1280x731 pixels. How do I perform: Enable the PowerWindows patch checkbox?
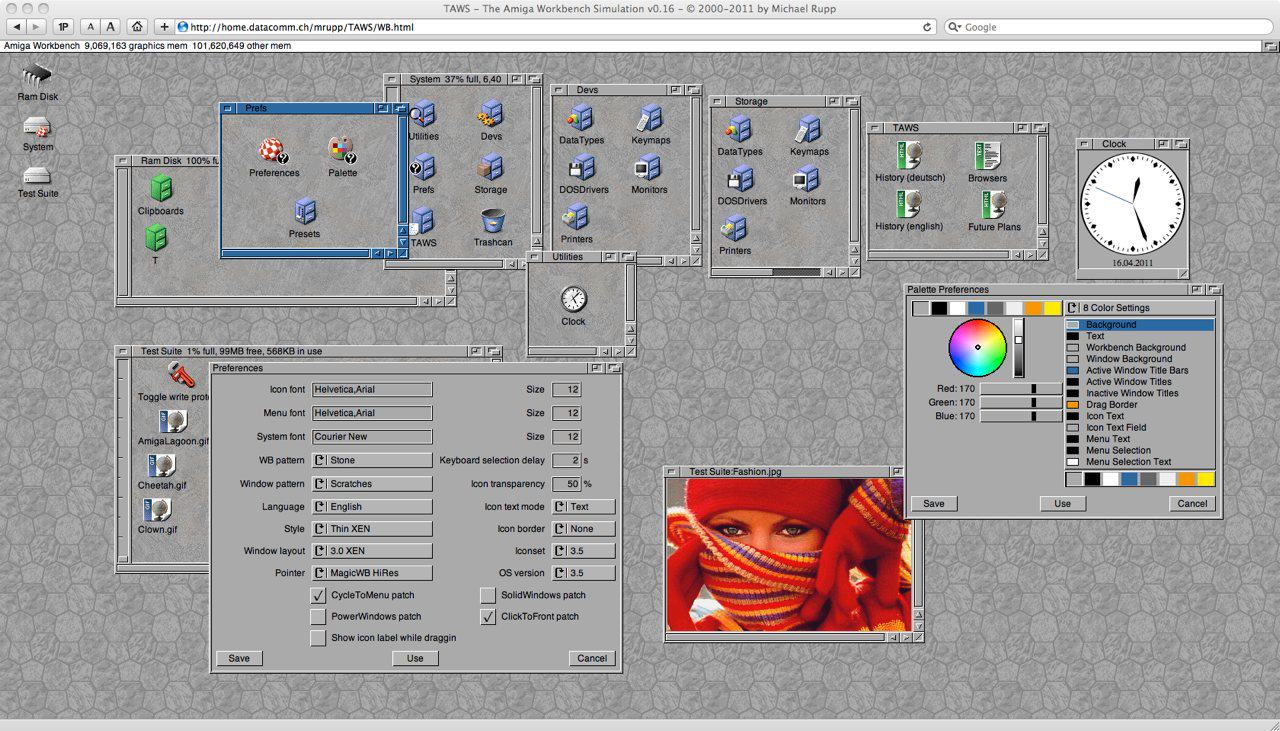click(319, 617)
